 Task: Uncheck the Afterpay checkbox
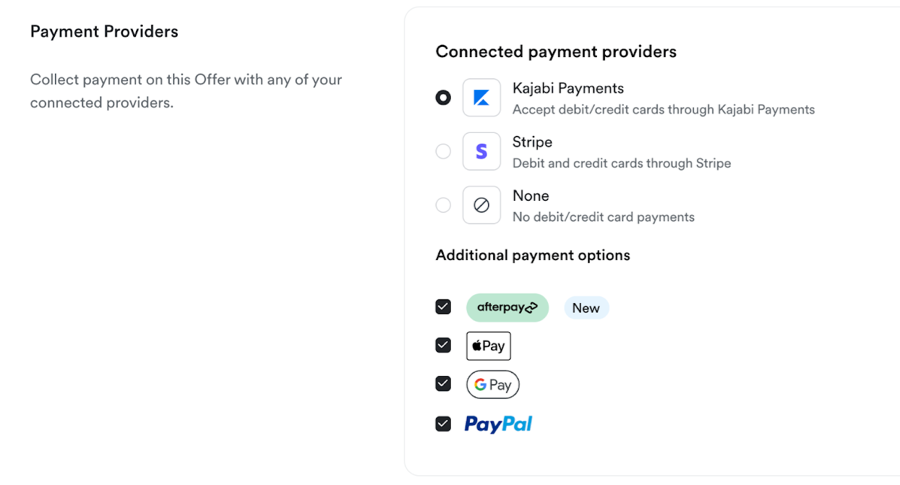click(443, 307)
